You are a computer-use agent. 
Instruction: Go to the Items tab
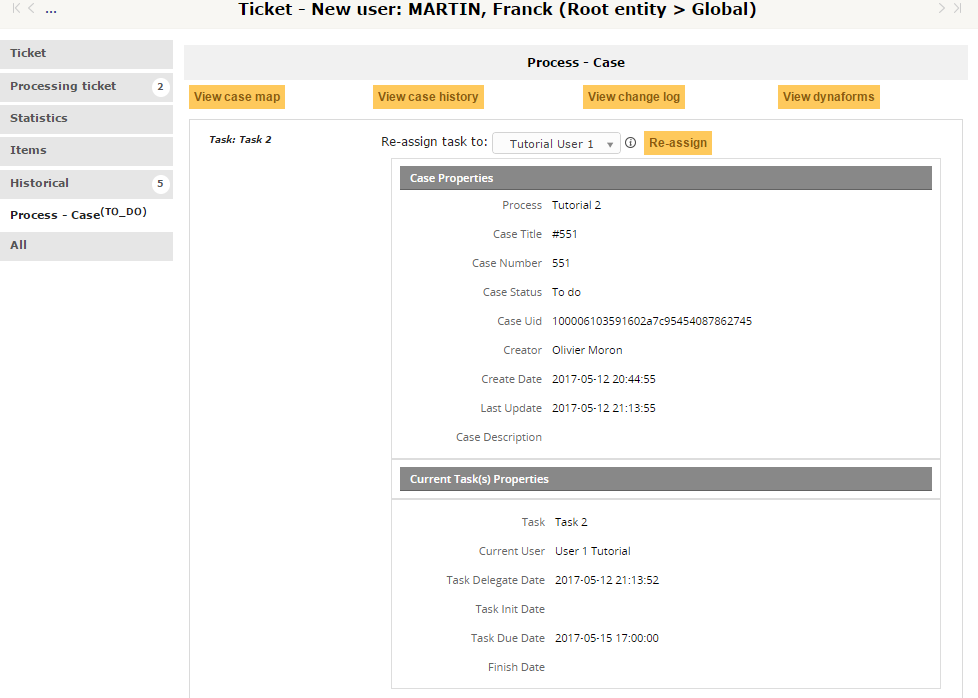pyautogui.click(x=86, y=150)
